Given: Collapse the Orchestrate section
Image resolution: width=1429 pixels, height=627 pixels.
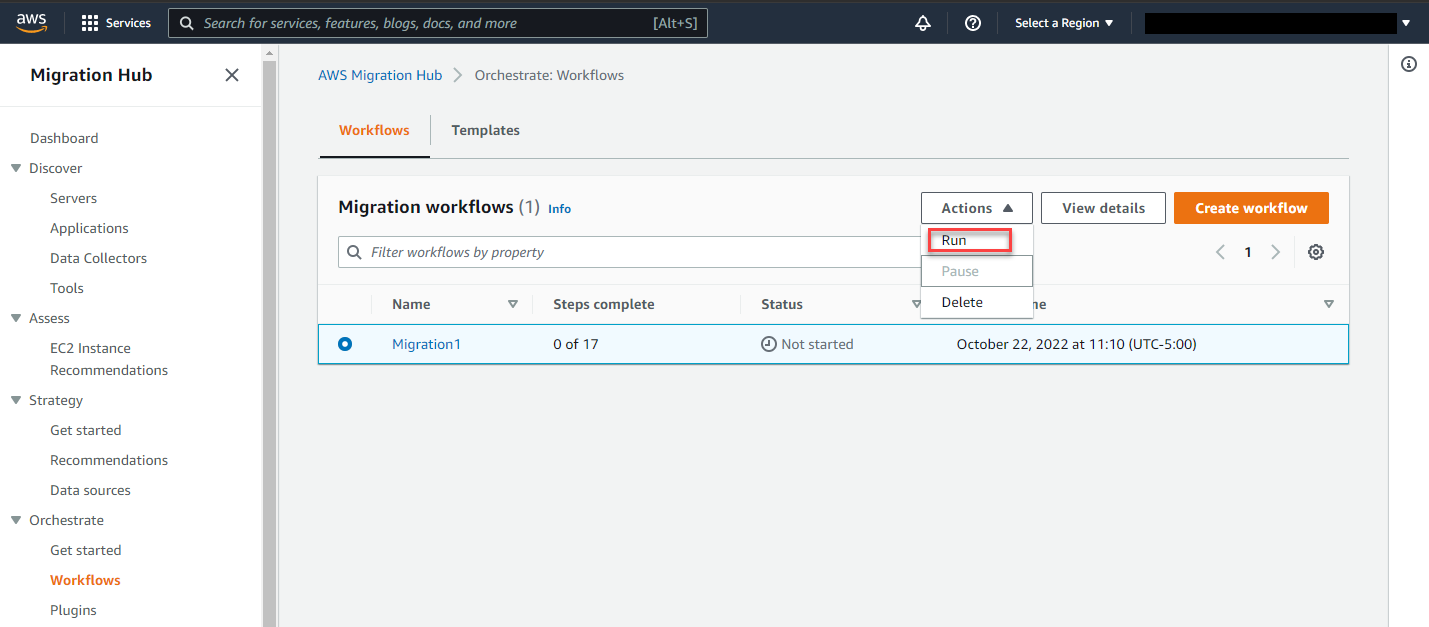Looking at the screenshot, I should 16,520.
